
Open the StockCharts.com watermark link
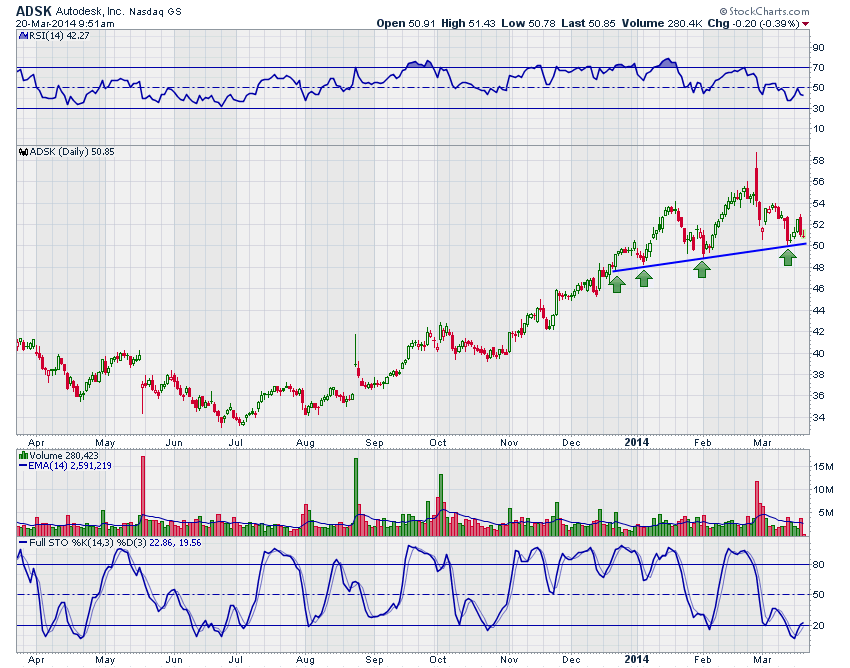pyautogui.click(x=769, y=11)
